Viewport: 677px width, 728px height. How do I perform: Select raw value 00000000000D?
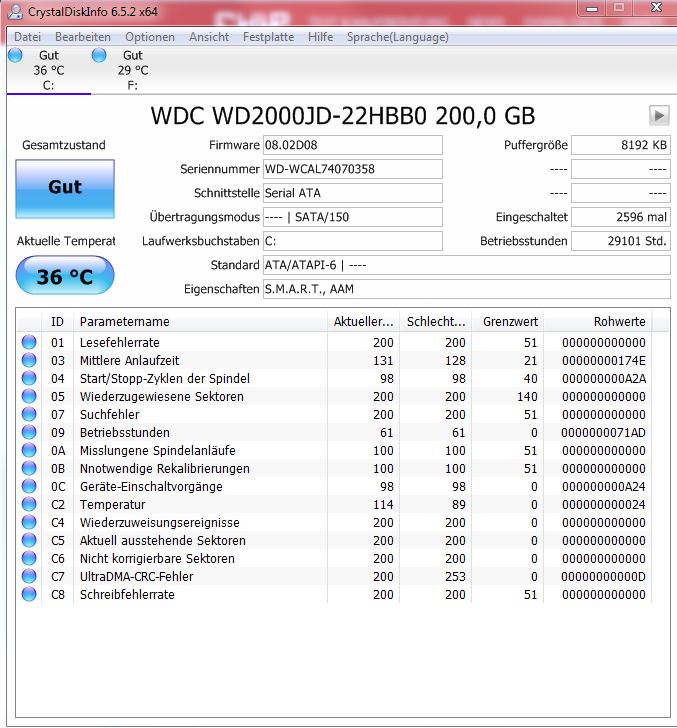tap(604, 576)
